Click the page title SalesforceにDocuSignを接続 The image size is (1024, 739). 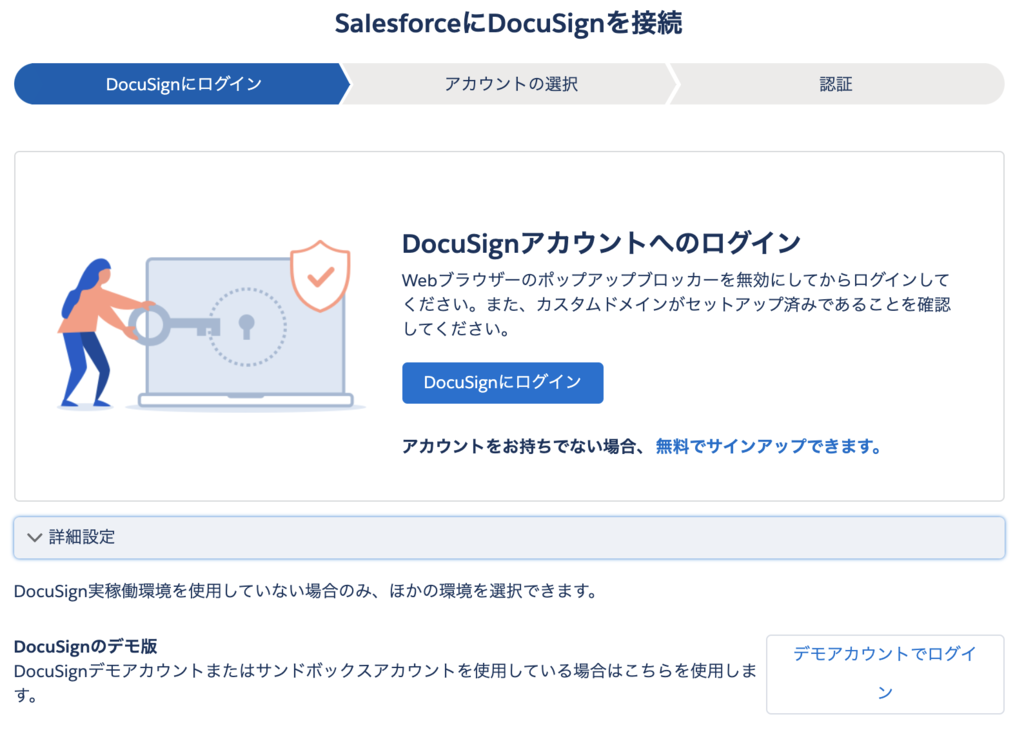pos(511,22)
